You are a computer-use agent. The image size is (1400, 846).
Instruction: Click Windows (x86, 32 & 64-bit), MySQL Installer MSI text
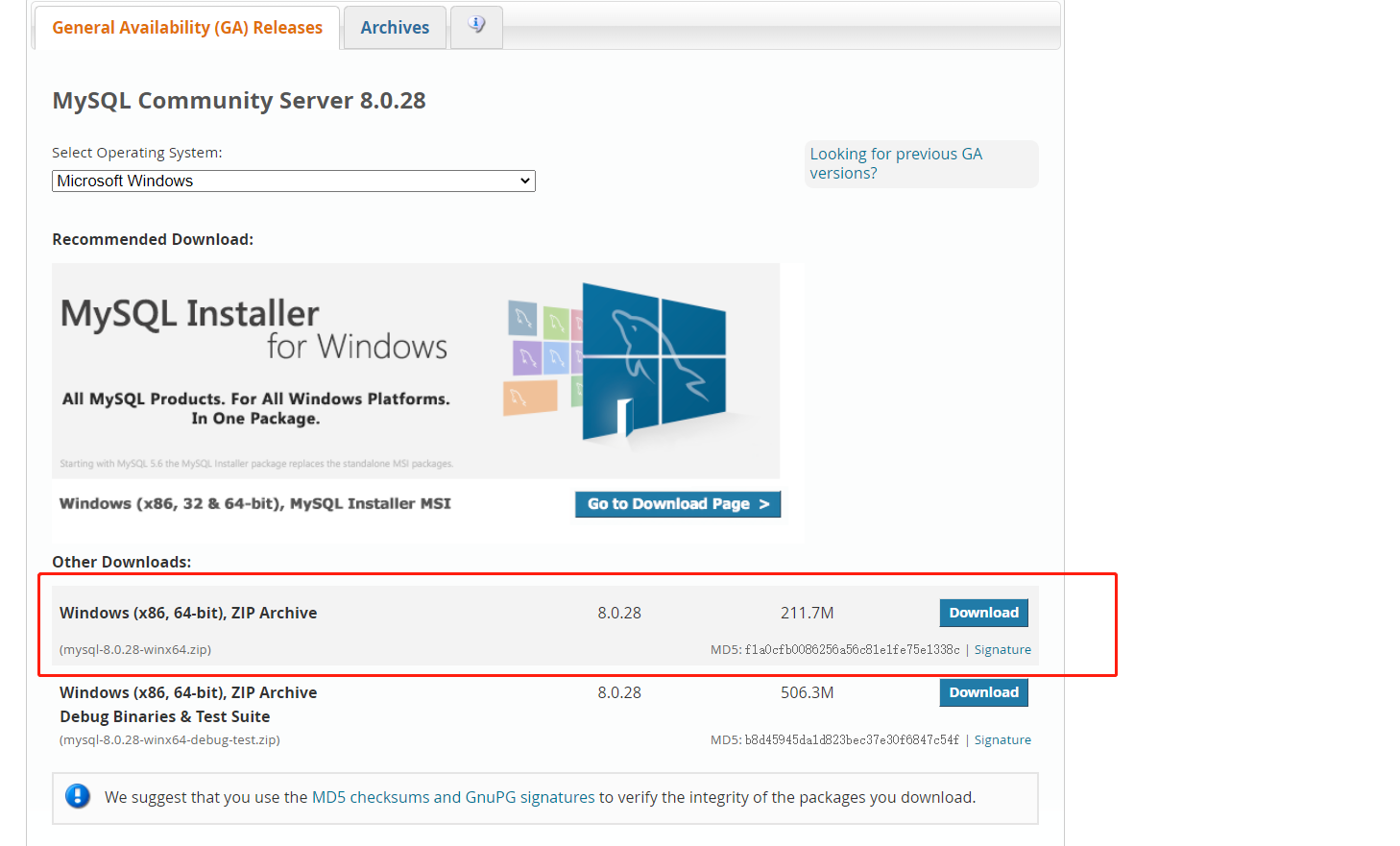tap(255, 503)
